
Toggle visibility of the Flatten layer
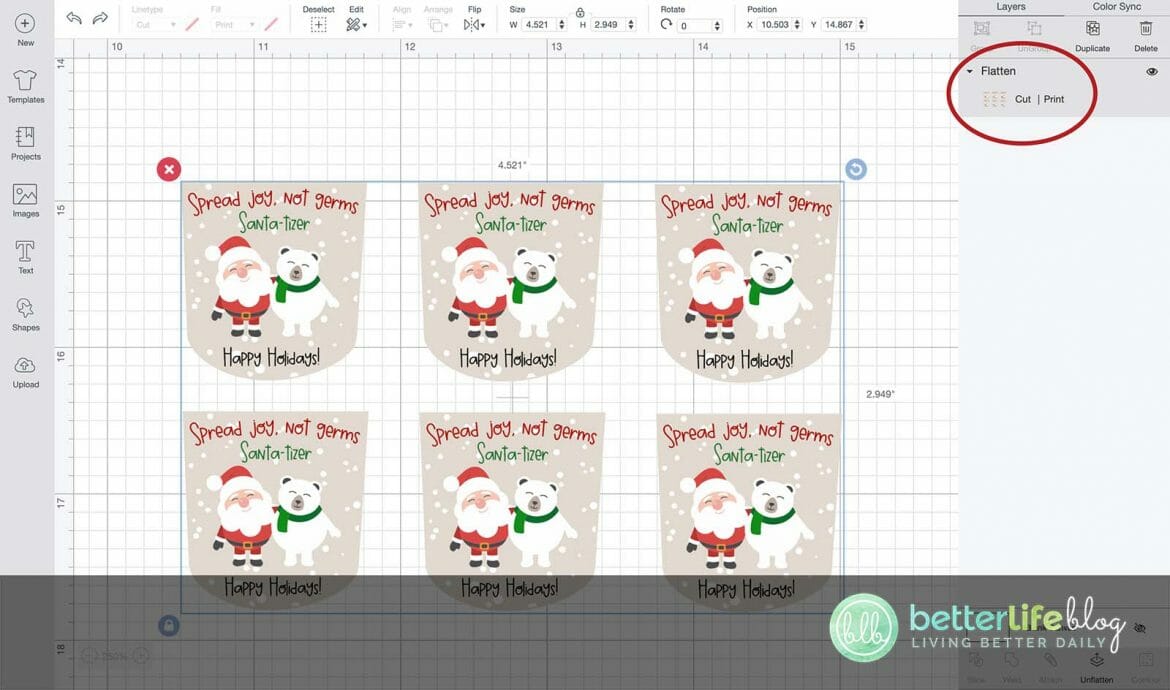tap(1151, 71)
